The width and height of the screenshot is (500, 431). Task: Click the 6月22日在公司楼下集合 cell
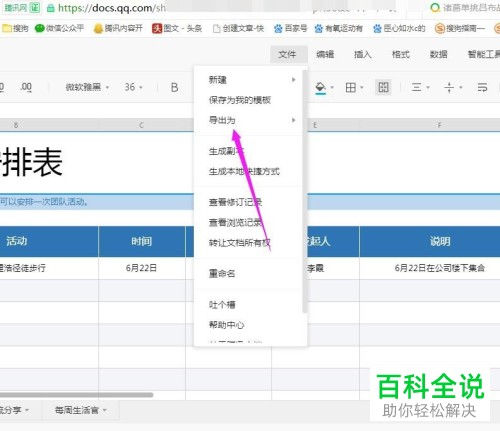click(x=430, y=268)
